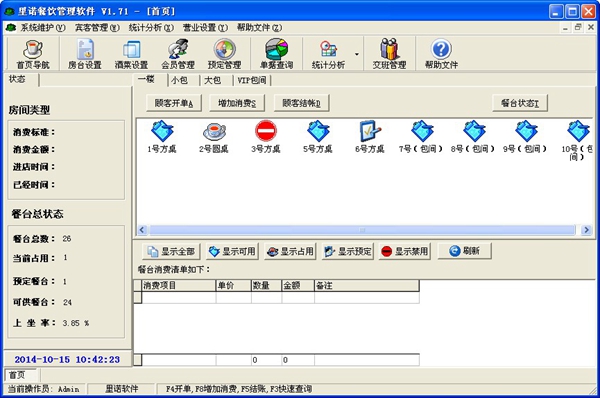The image size is (600, 398).
Task: Click the scrollbar left arrow under tables
Action: coord(142,230)
